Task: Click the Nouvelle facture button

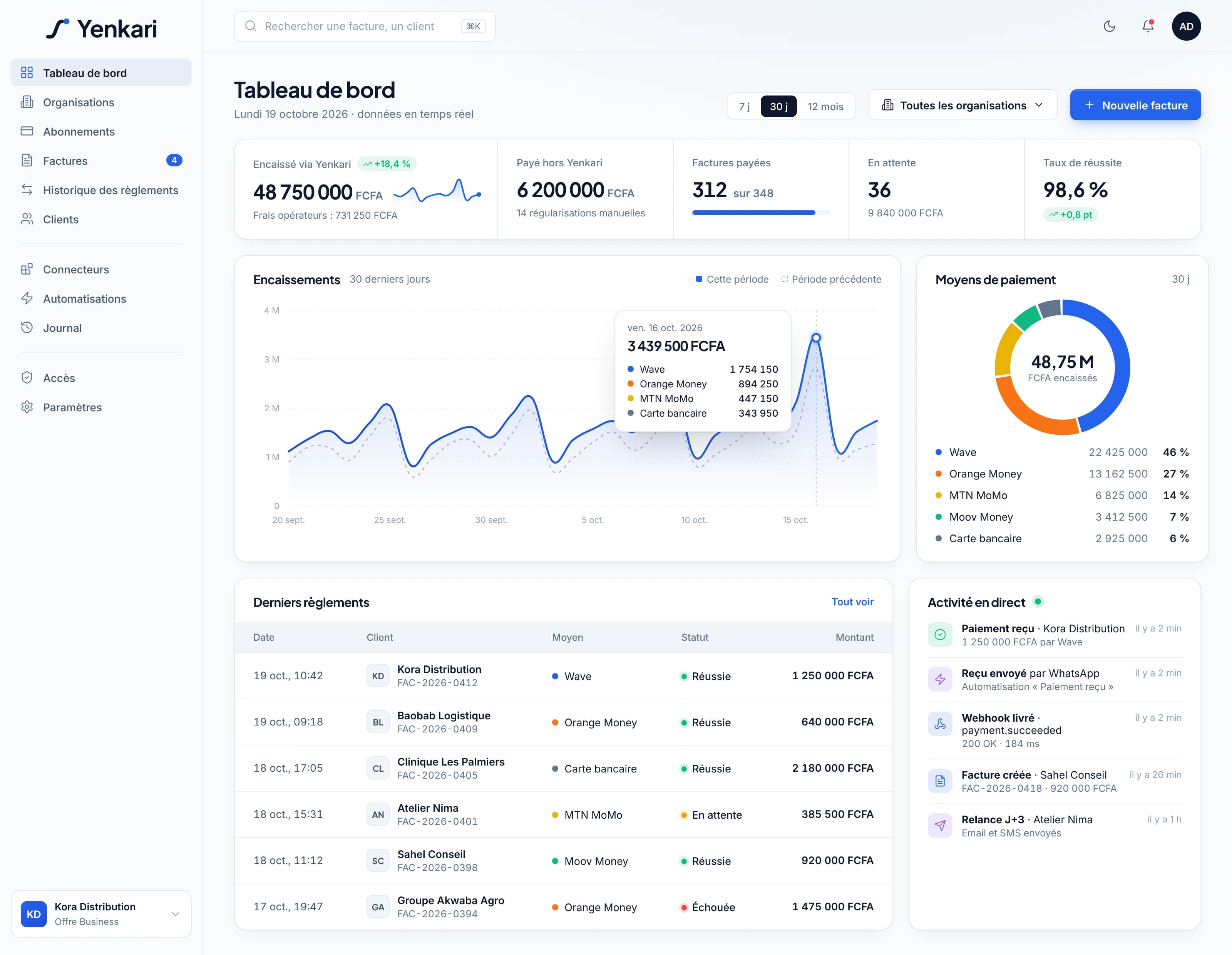Action: pos(1135,106)
